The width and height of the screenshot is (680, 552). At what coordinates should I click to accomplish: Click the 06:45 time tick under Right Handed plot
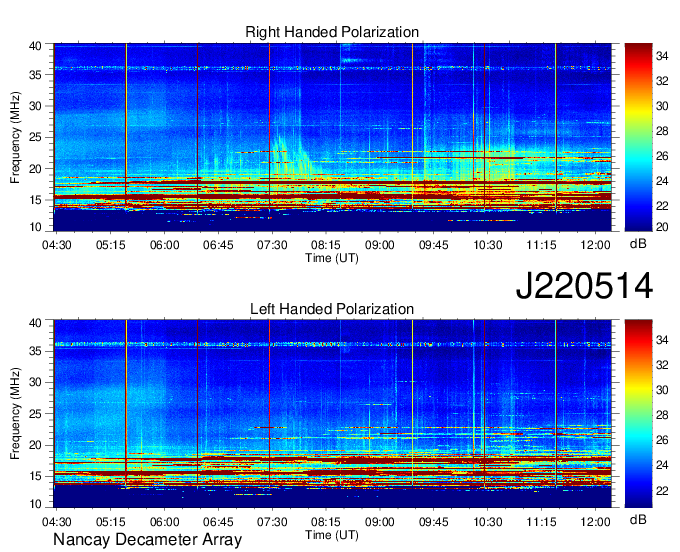pos(218,245)
